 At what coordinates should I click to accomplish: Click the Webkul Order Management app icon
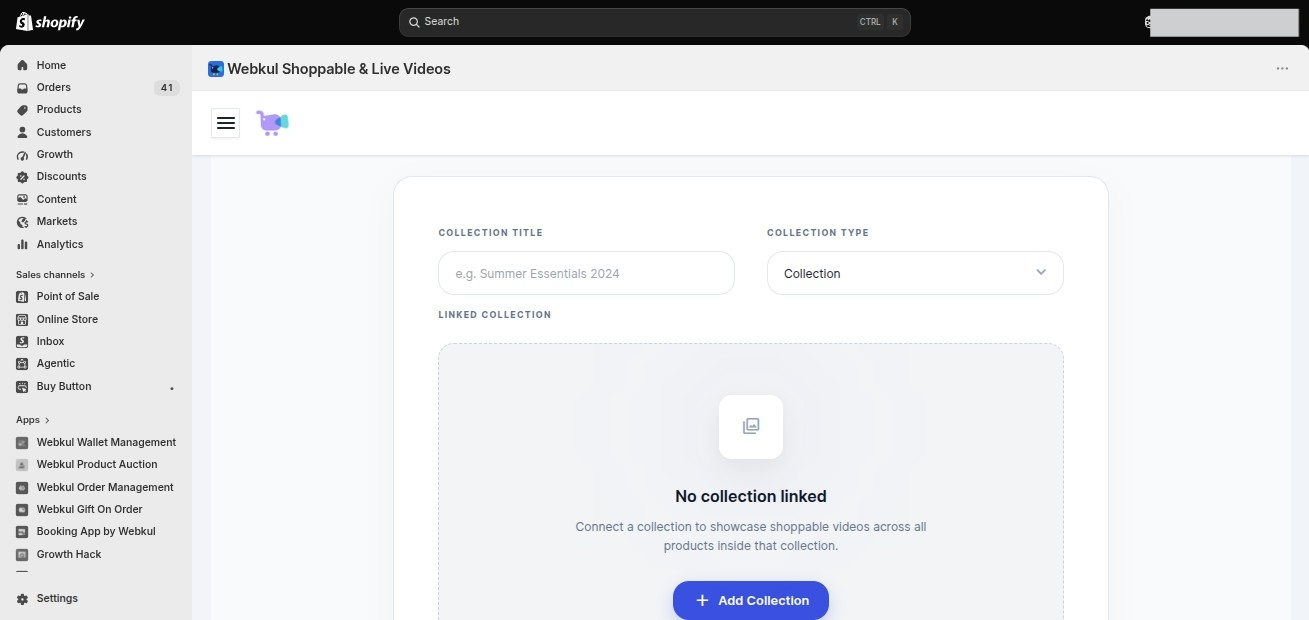(22, 487)
